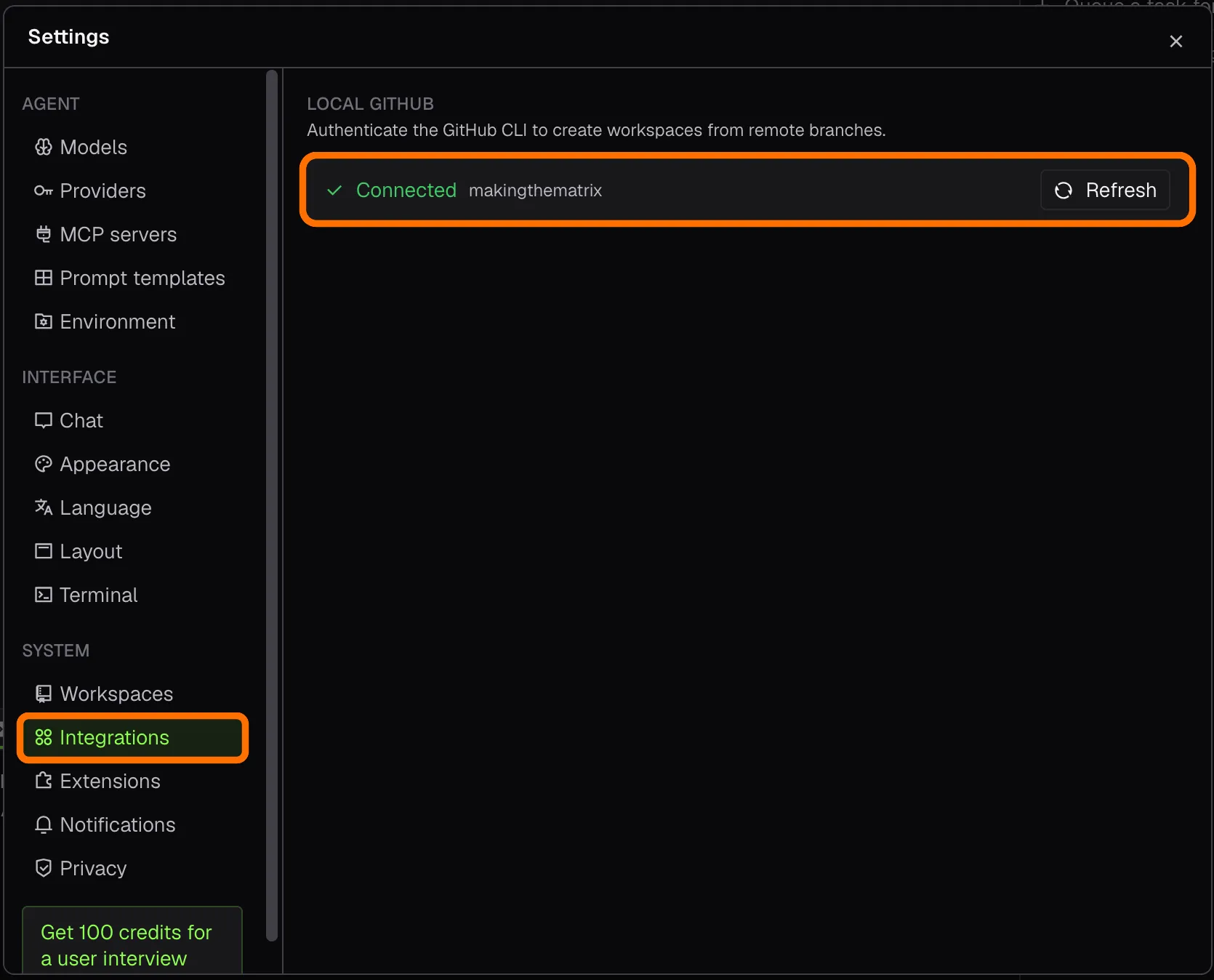Select Language in the sidebar
Image resolution: width=1214 pixels, height=980 pixels.
pos(132,507)
